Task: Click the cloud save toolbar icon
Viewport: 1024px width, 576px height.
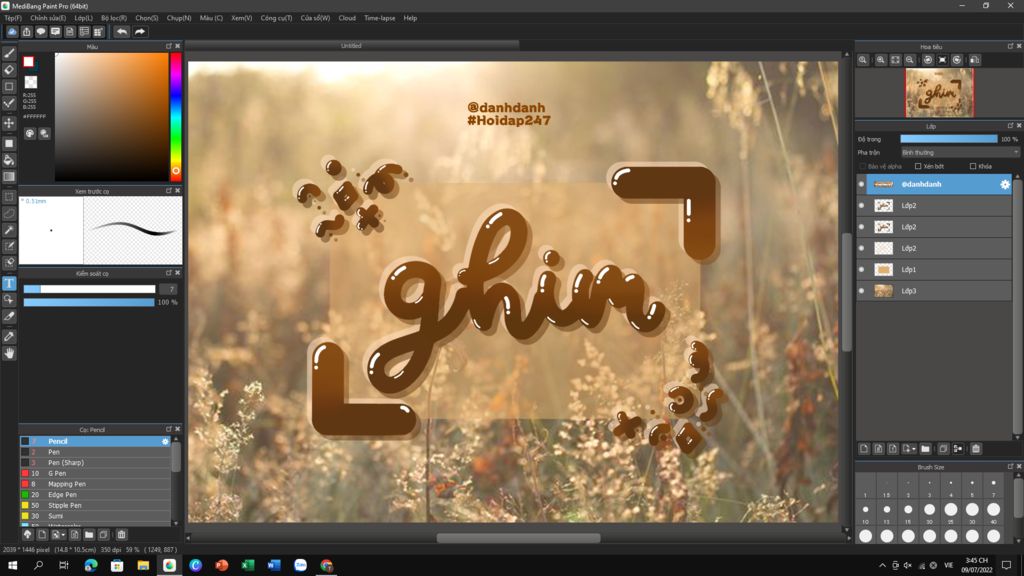Action: [12, 31]
